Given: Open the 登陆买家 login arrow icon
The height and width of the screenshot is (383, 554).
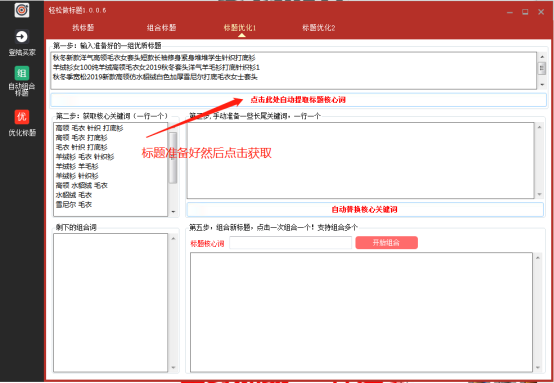Looking at the screenshot, I should tap(22, 37).
